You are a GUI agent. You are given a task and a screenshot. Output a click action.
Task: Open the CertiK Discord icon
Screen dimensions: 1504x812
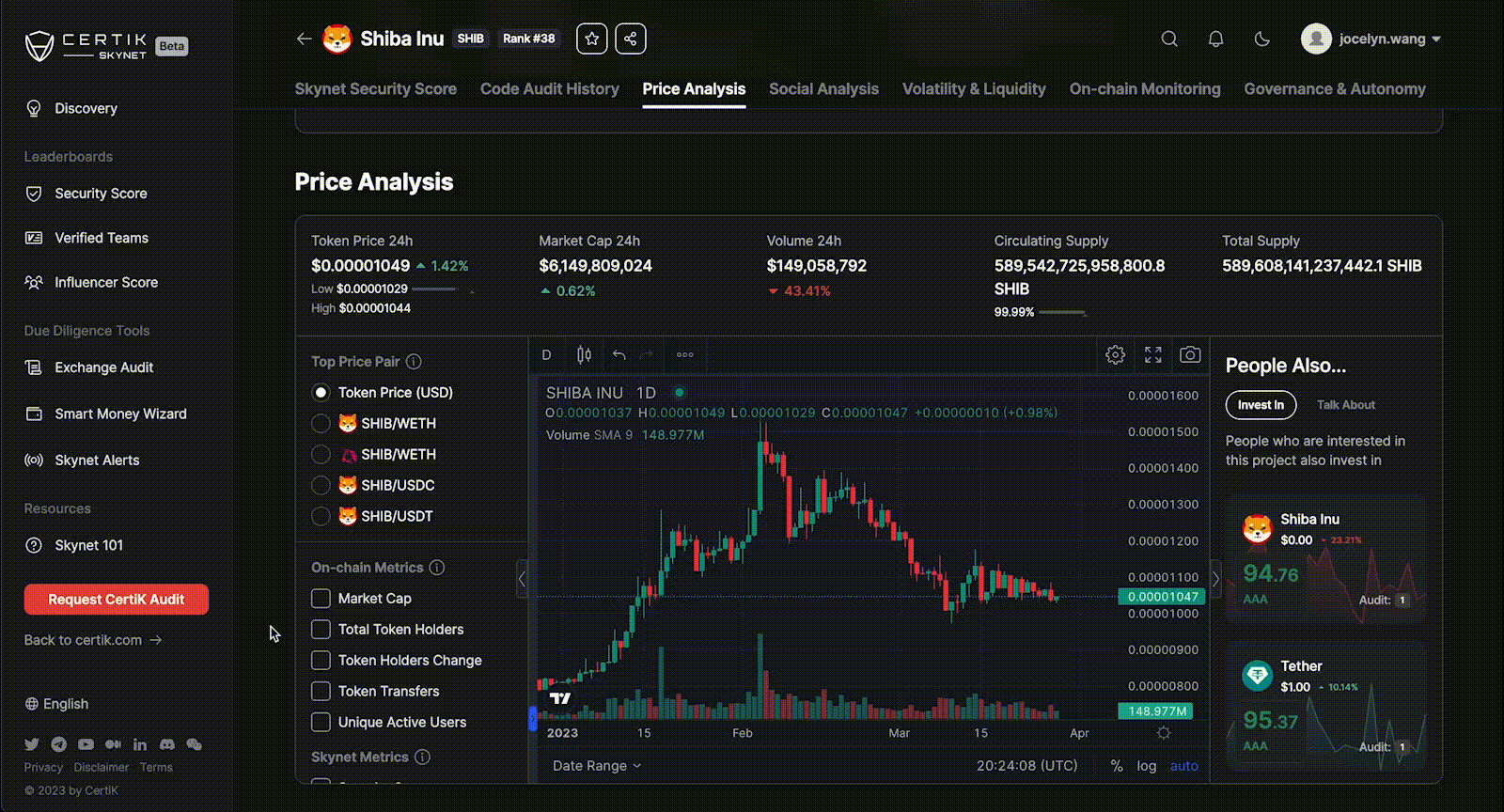point(167,743)
